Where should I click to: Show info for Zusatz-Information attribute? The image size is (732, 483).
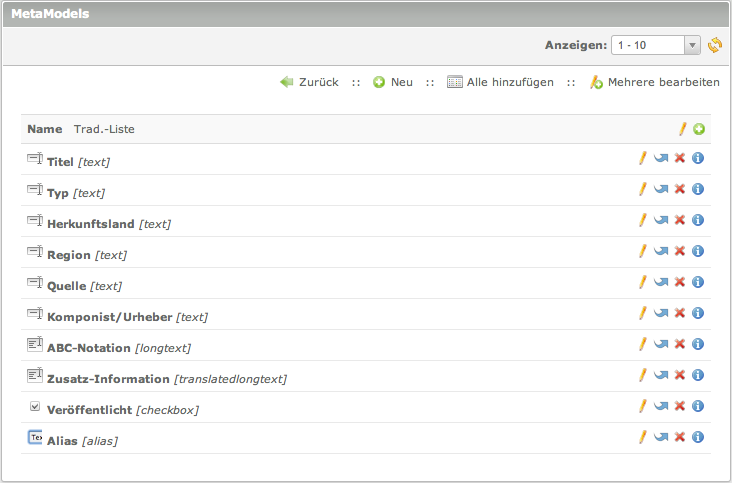(698, 375)
